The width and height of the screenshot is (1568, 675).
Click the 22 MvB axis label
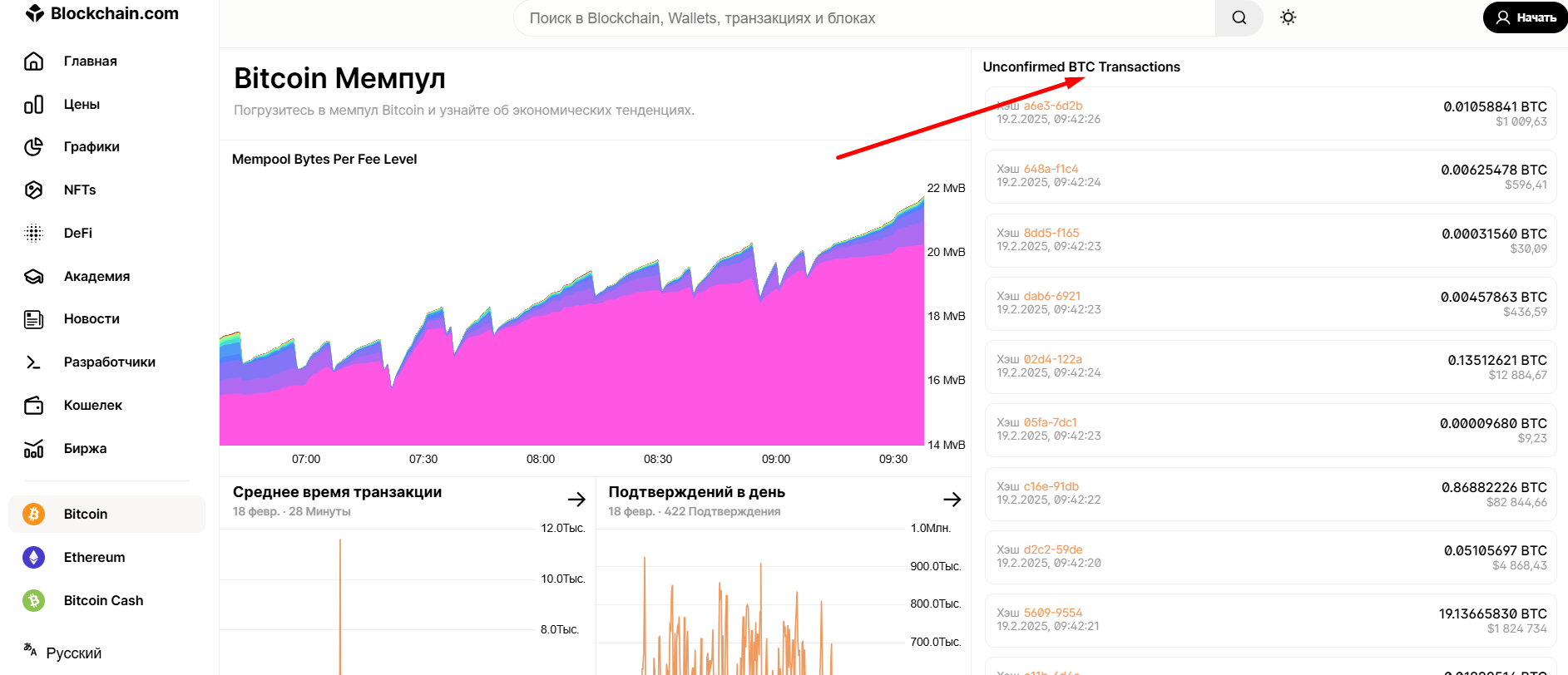tap(947, 188)
